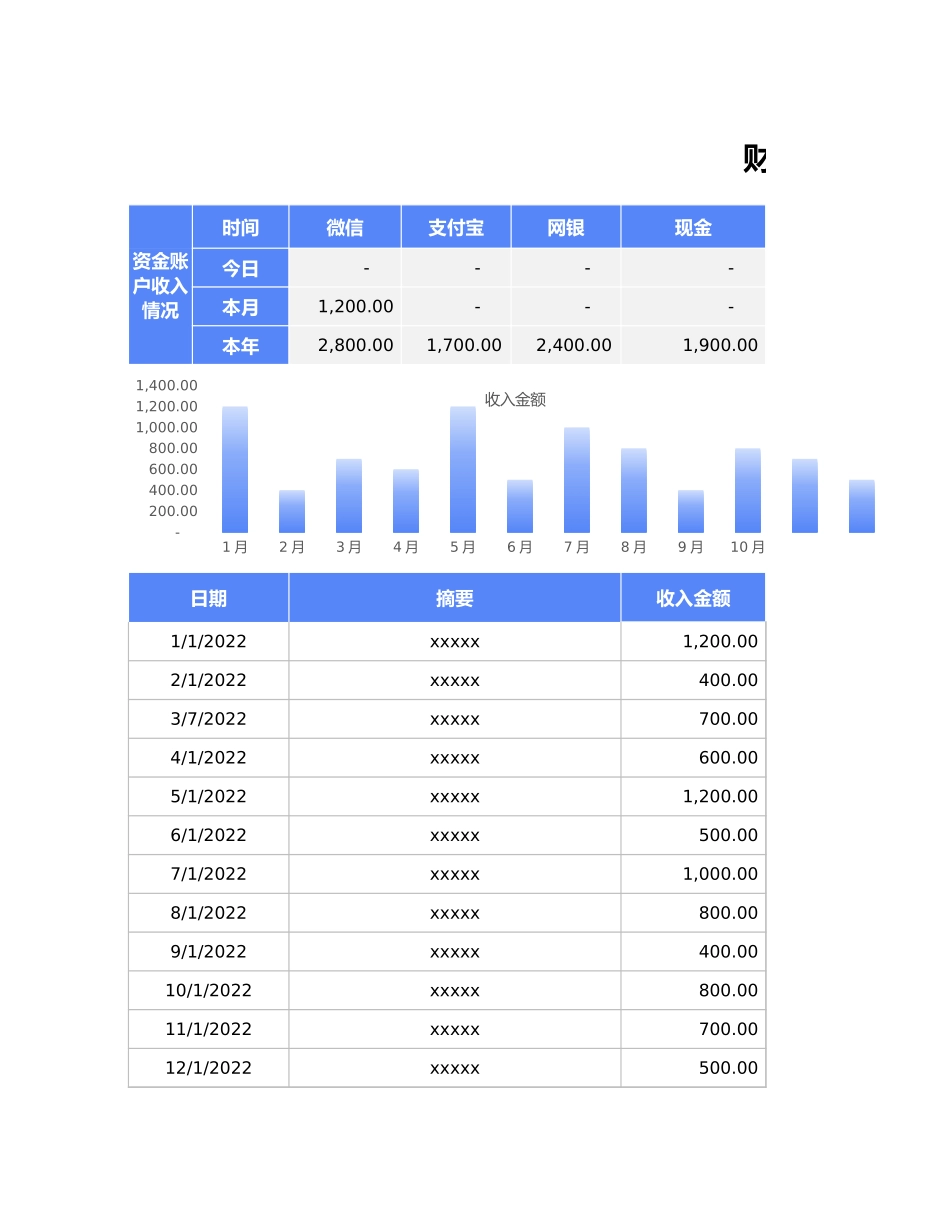The image size is (950, 1230).
Task: Click the 网银 column header cell
Action: click(566, 226)
